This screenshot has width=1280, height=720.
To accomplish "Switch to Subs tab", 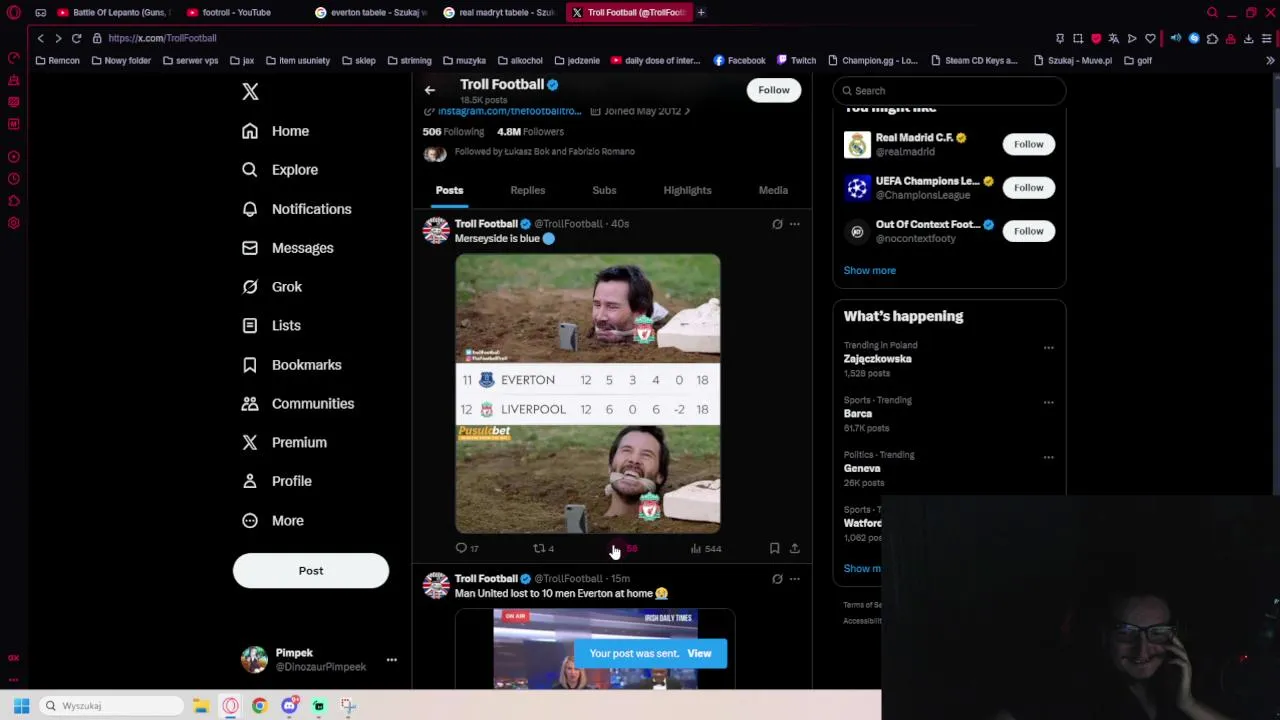I will (604, 190).
